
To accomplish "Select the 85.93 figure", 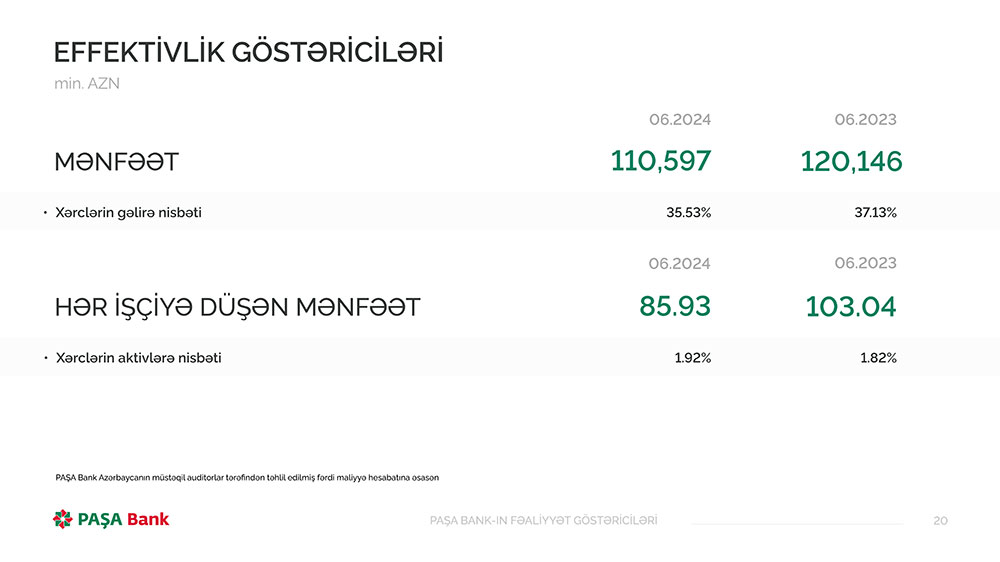I will click(x=675, y=306).
